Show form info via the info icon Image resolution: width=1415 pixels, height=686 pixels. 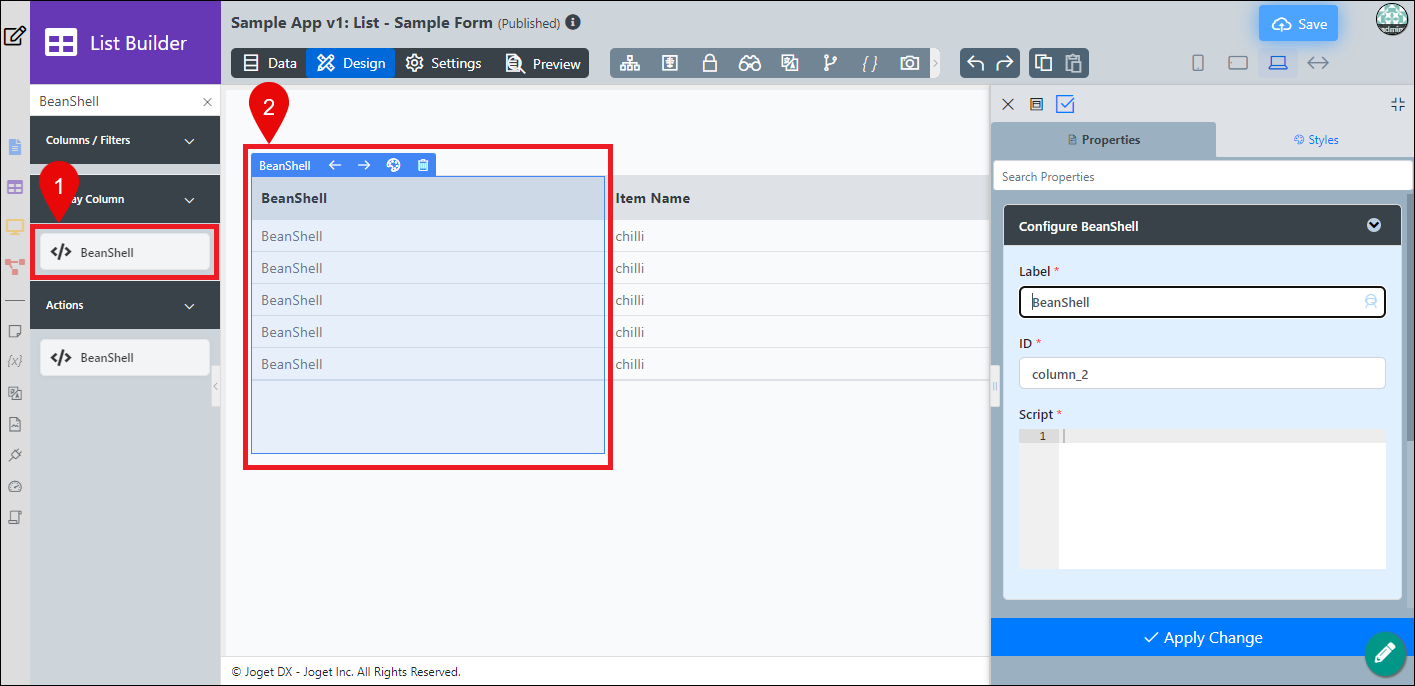tap(572, 22)
